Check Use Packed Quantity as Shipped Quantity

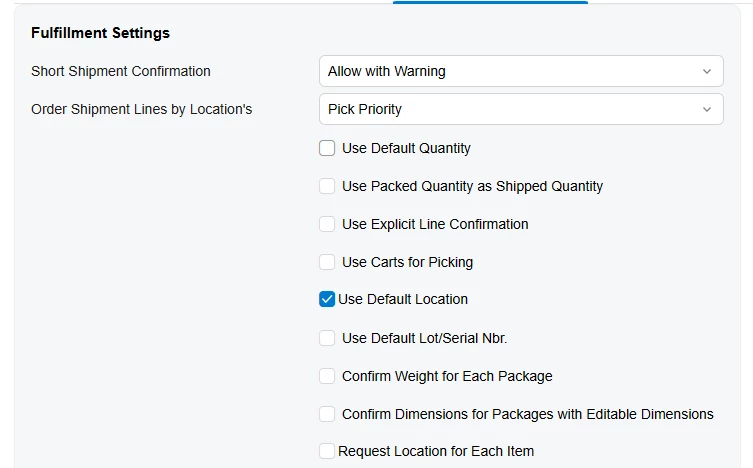coord(327,186)
